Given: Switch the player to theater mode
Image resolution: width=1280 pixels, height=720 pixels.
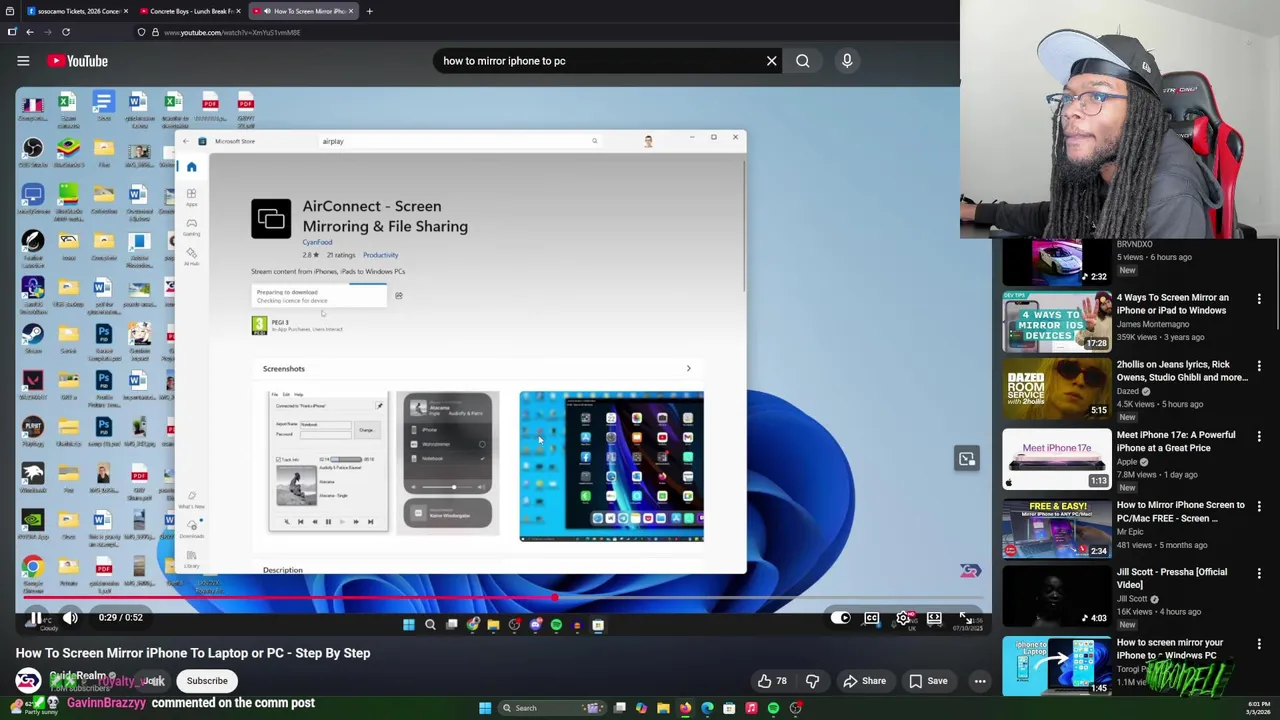Looking at the screenshot, I should (x=934, y=618).
